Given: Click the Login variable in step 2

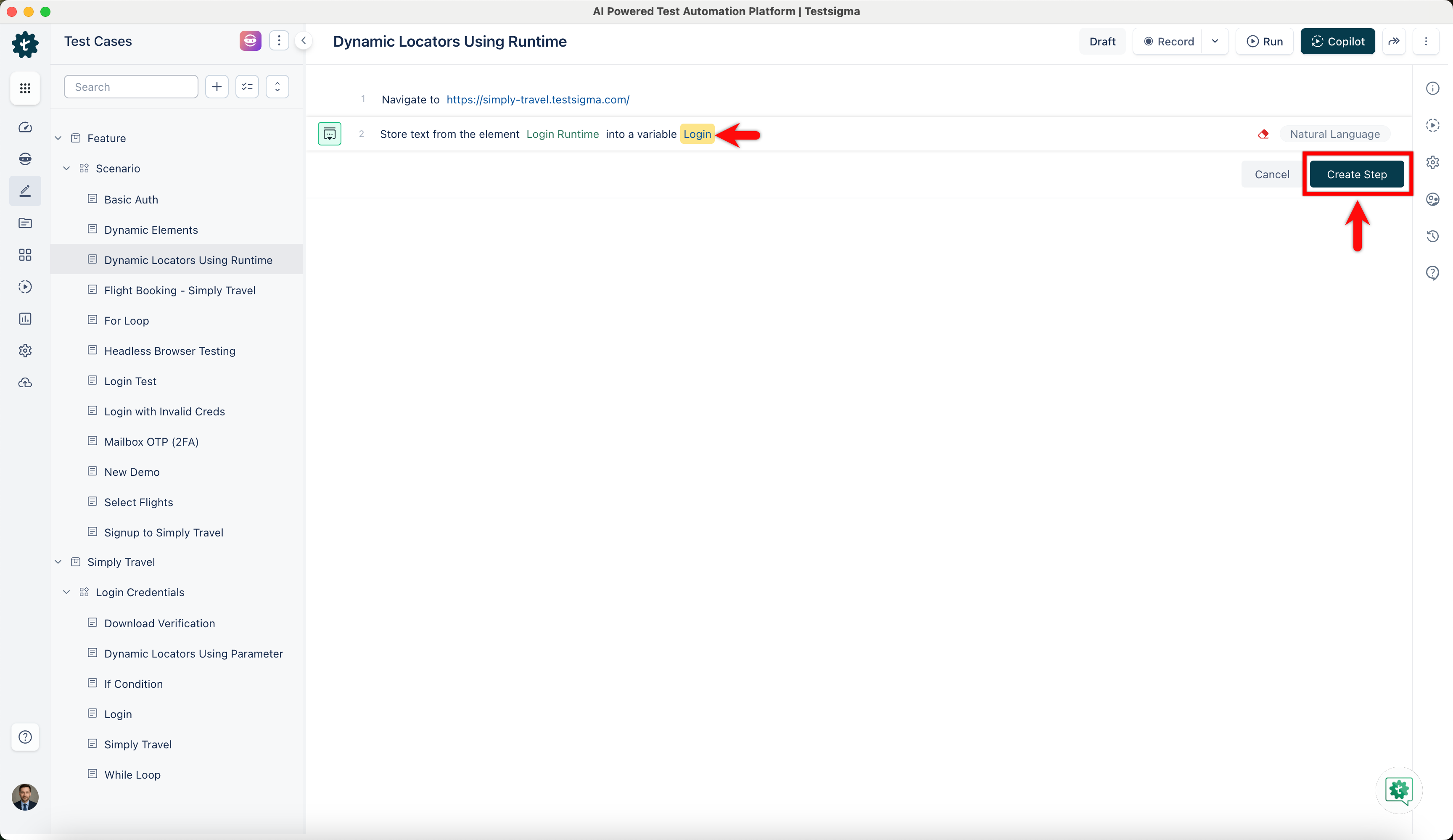Looking at the screenshot, I should (x=697, y=134).
